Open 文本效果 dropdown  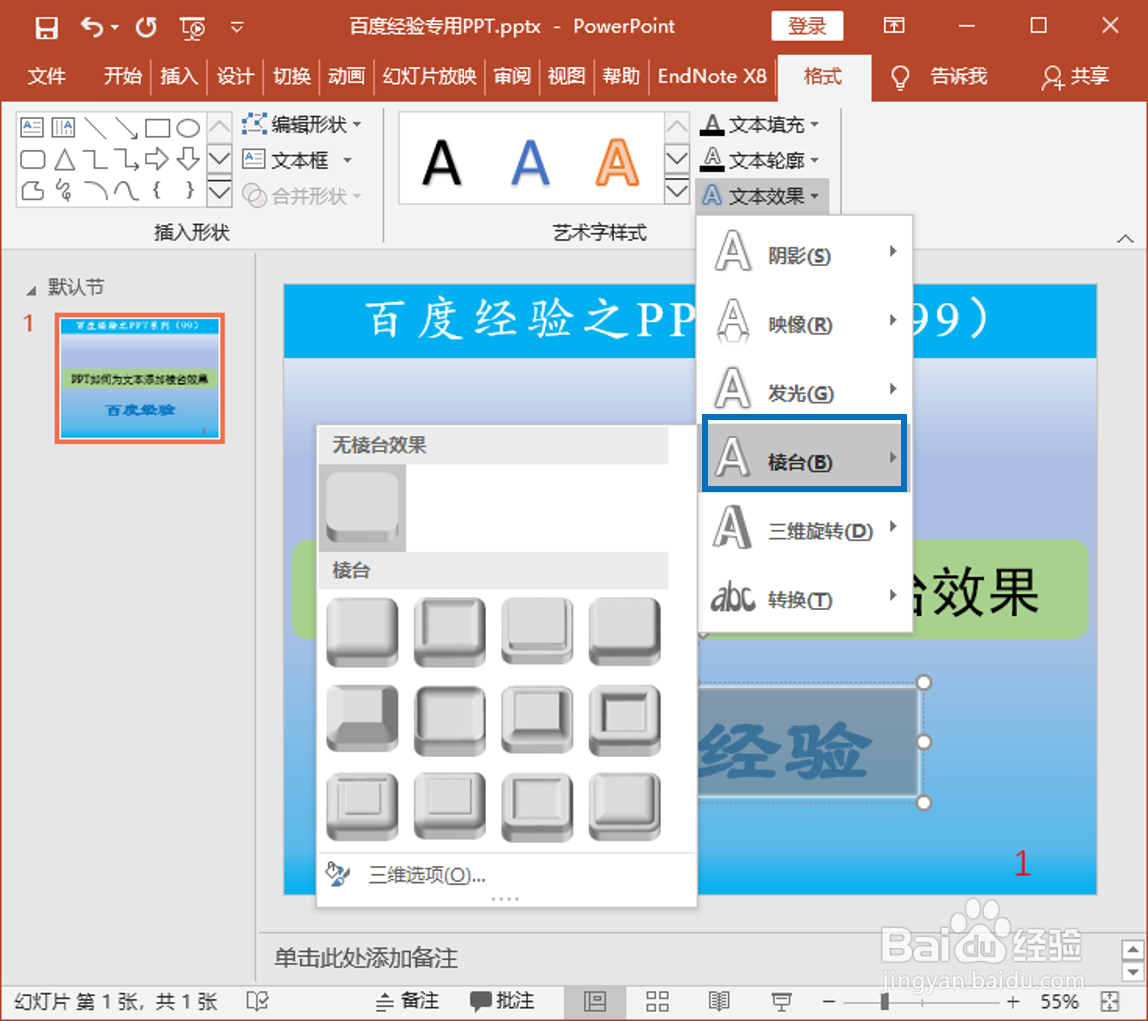click(761, 195)
